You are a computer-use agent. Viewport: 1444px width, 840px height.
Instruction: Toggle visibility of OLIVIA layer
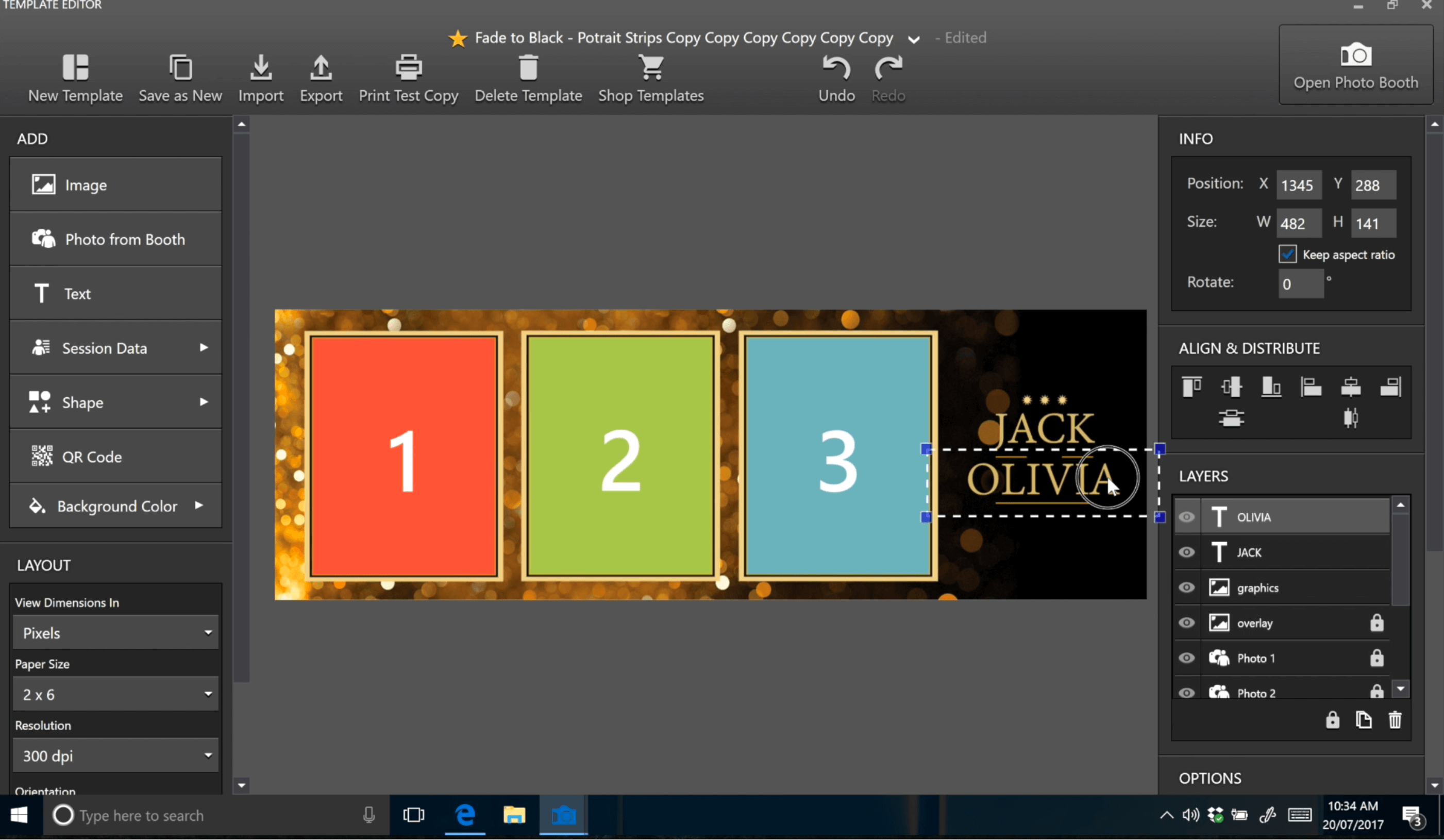coord(1188,517)
